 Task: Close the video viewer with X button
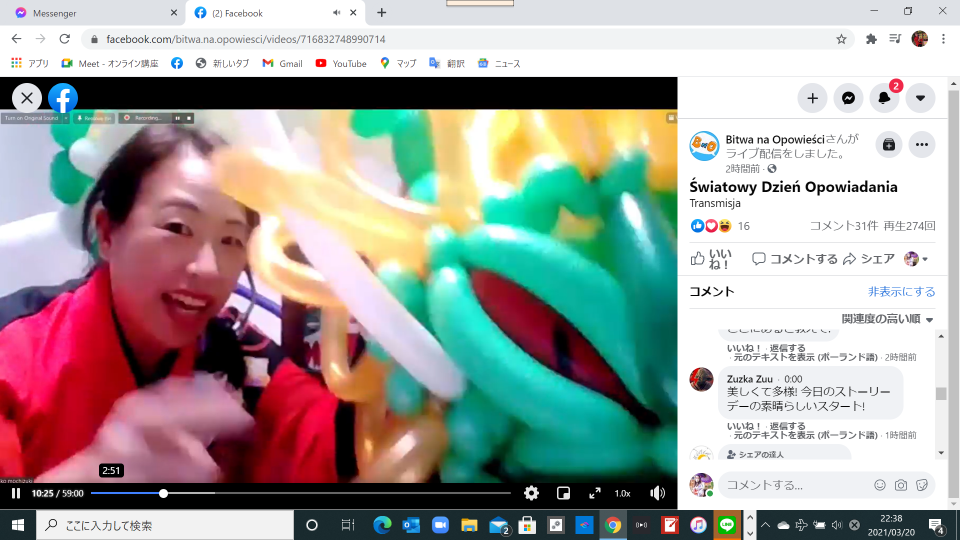coord(27,98)
